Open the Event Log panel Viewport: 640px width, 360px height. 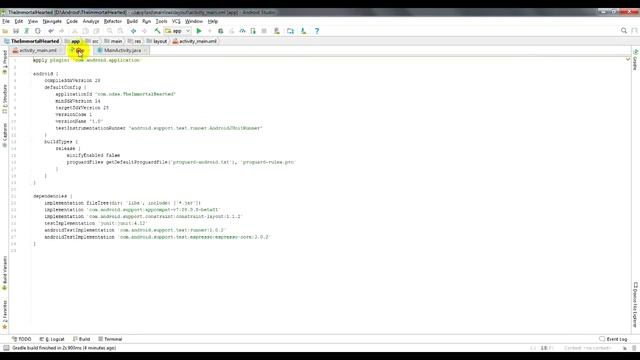tap(613, 339)
